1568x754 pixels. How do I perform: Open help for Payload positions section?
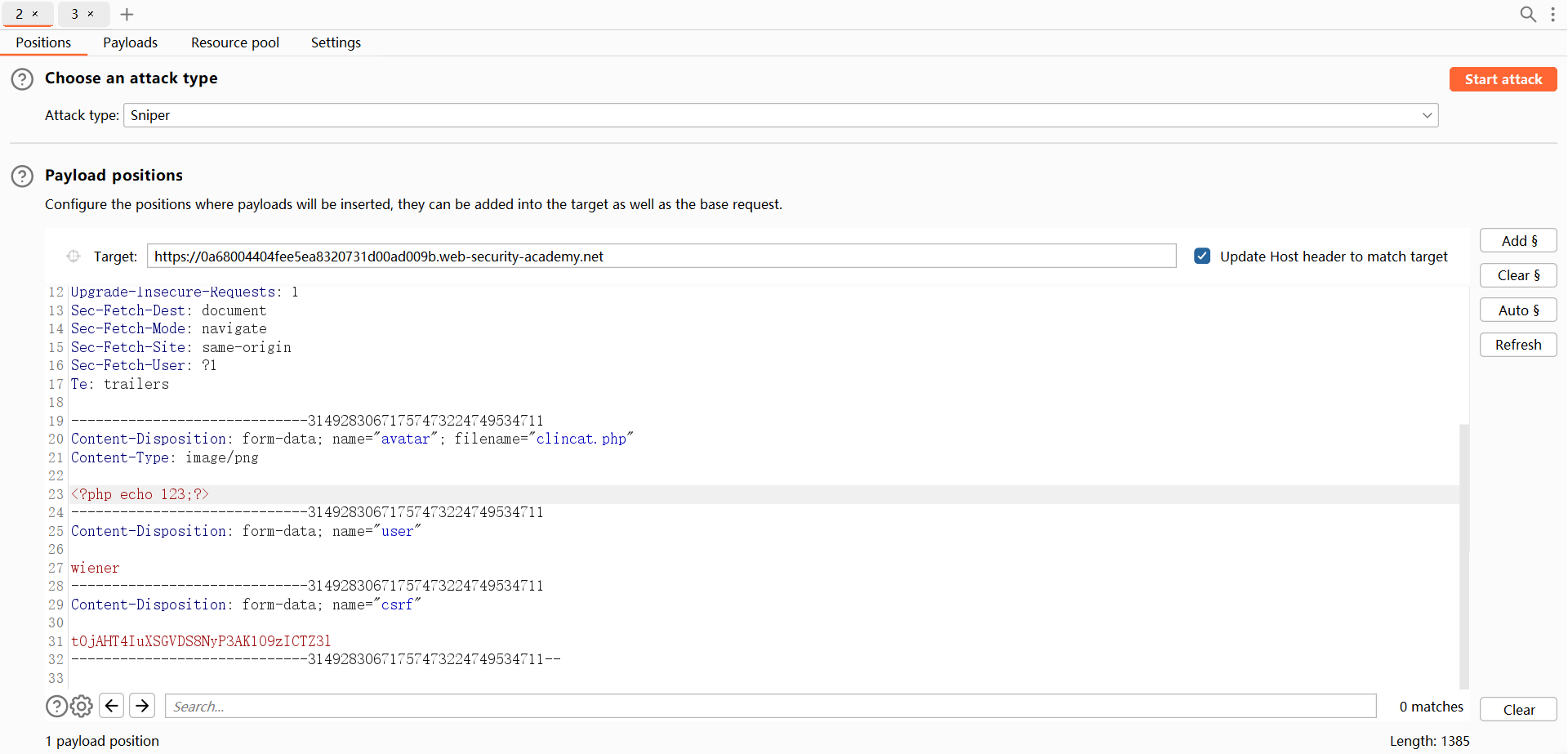[22, 176]
